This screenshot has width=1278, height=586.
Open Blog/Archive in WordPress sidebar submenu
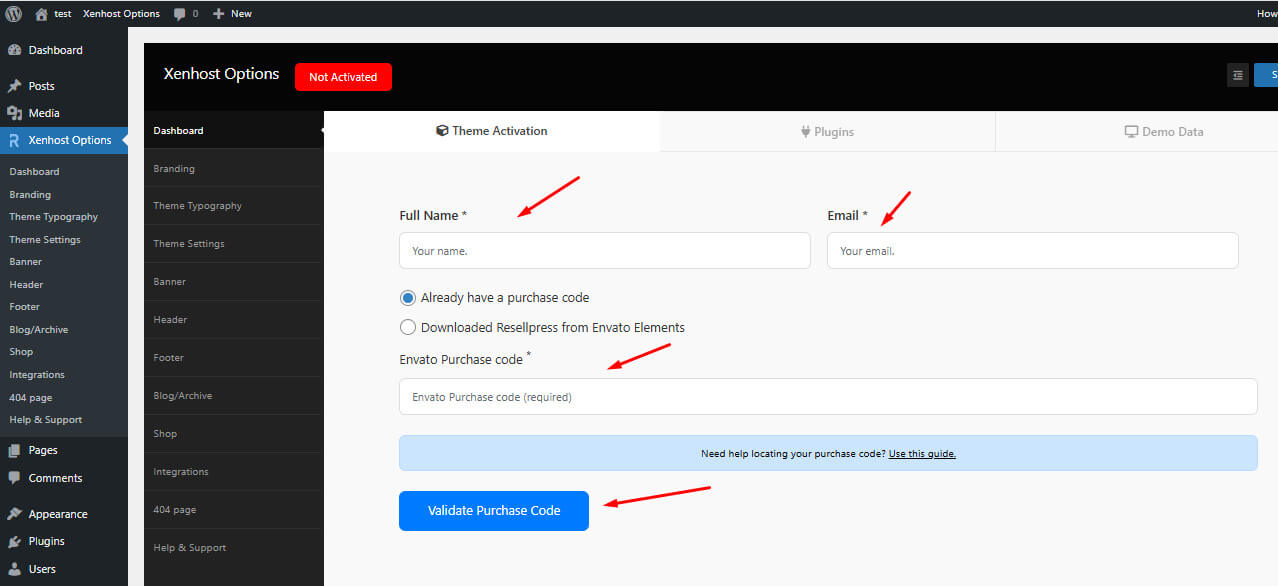click(39, 330)
